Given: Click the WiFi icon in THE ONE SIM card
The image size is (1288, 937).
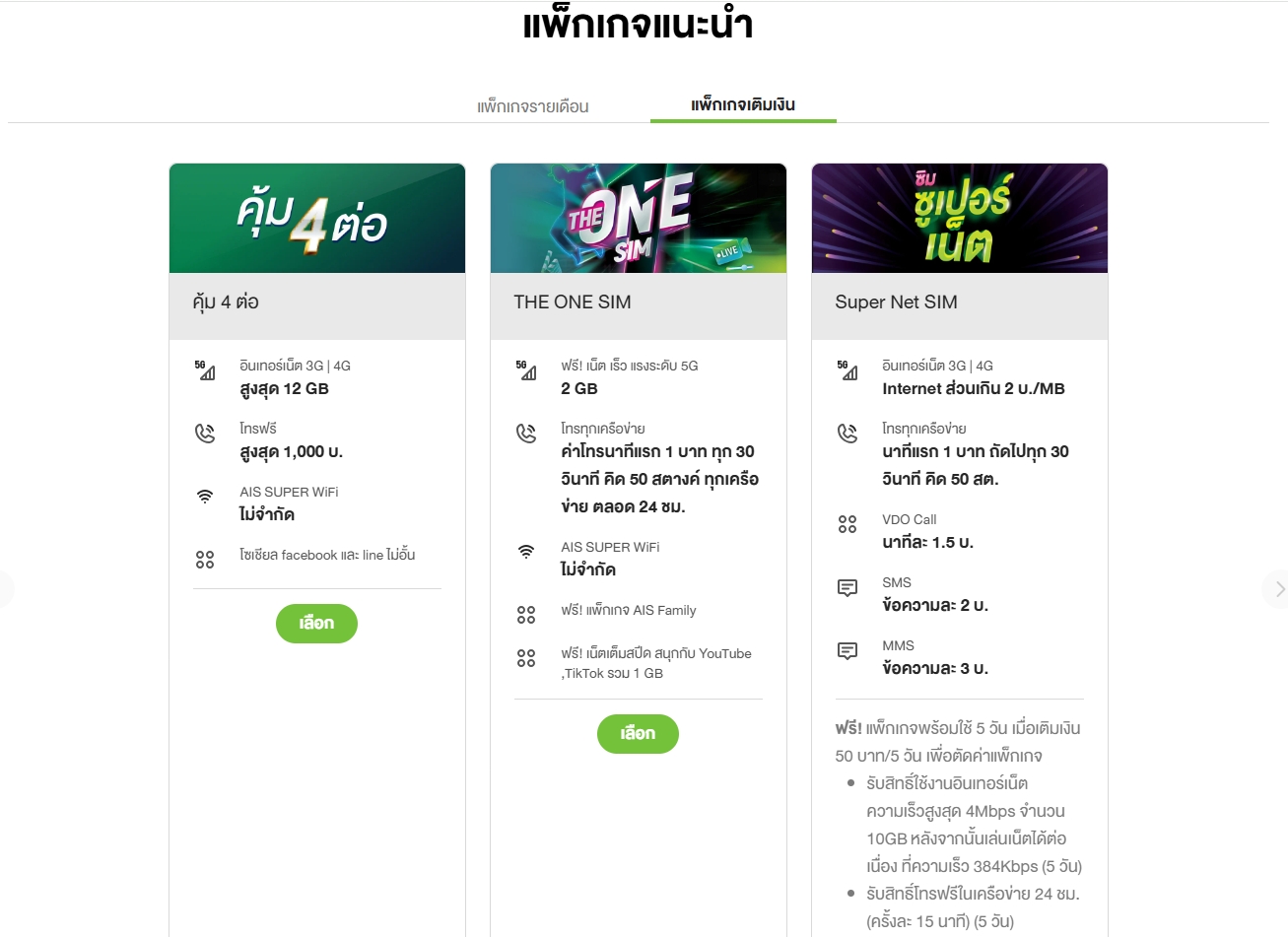Looking at the screenshot, I should (x=526, y=552).
